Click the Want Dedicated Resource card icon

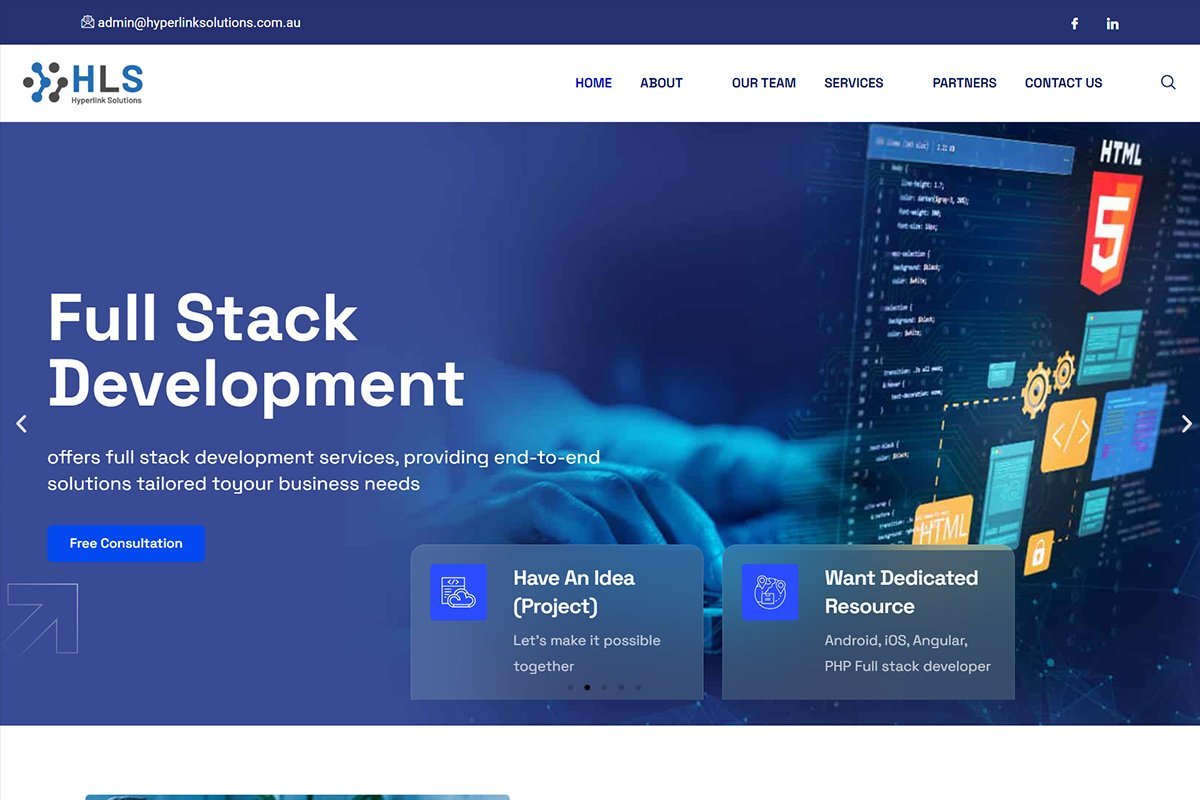pyautogui.click(x=770, y=592)
